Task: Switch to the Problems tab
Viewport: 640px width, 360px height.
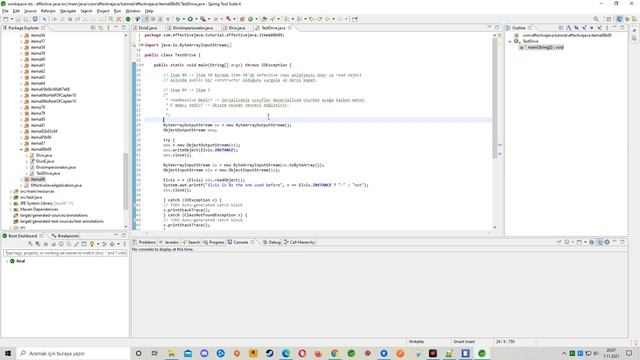Action: point(147,242)
